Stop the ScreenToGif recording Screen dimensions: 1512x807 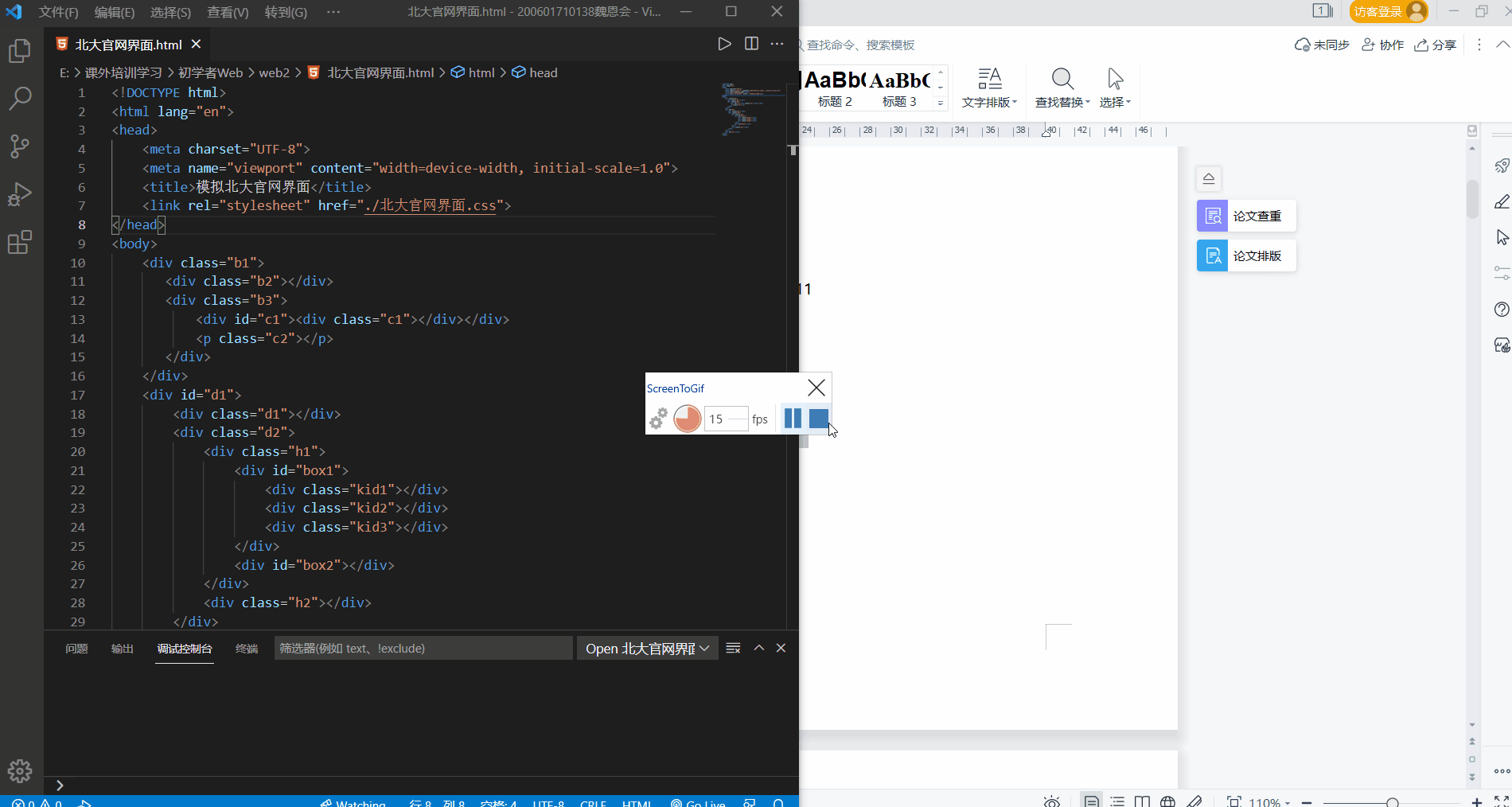819,418
